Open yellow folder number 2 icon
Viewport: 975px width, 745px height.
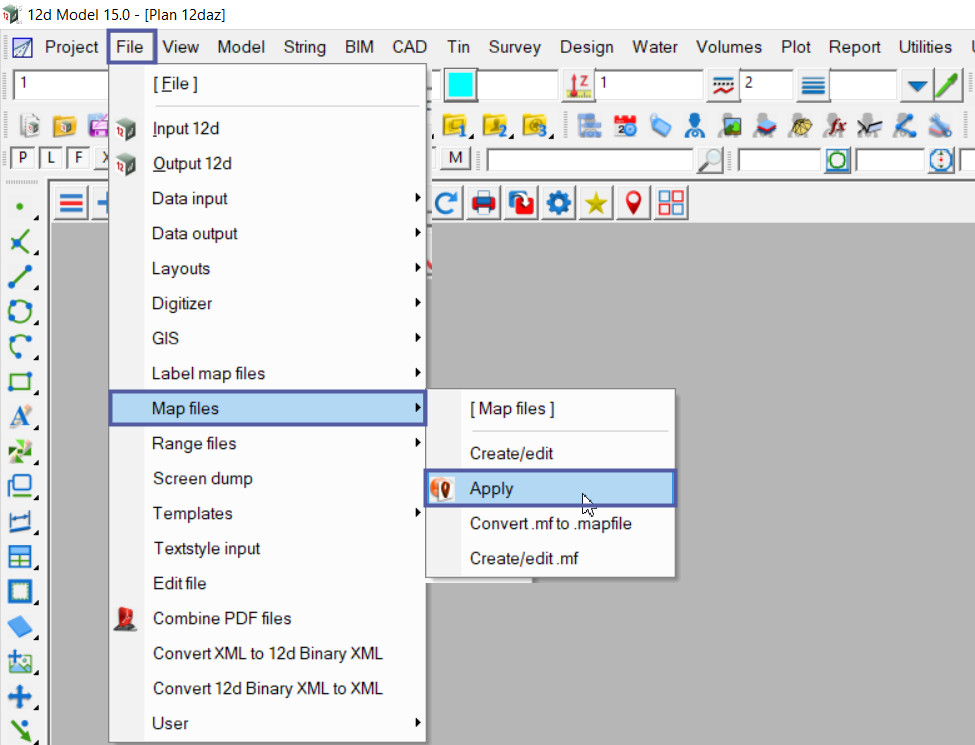point(496,126)
